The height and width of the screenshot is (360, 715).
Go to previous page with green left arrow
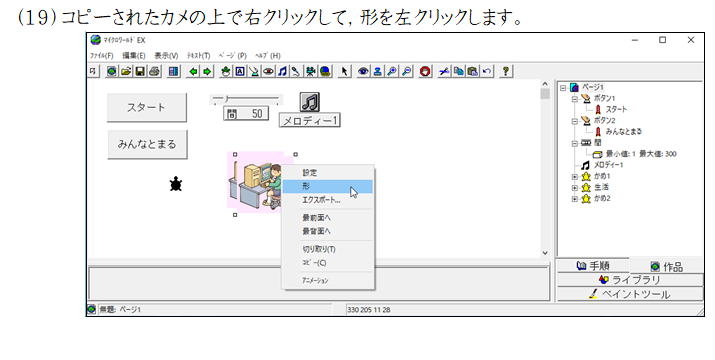193,71
